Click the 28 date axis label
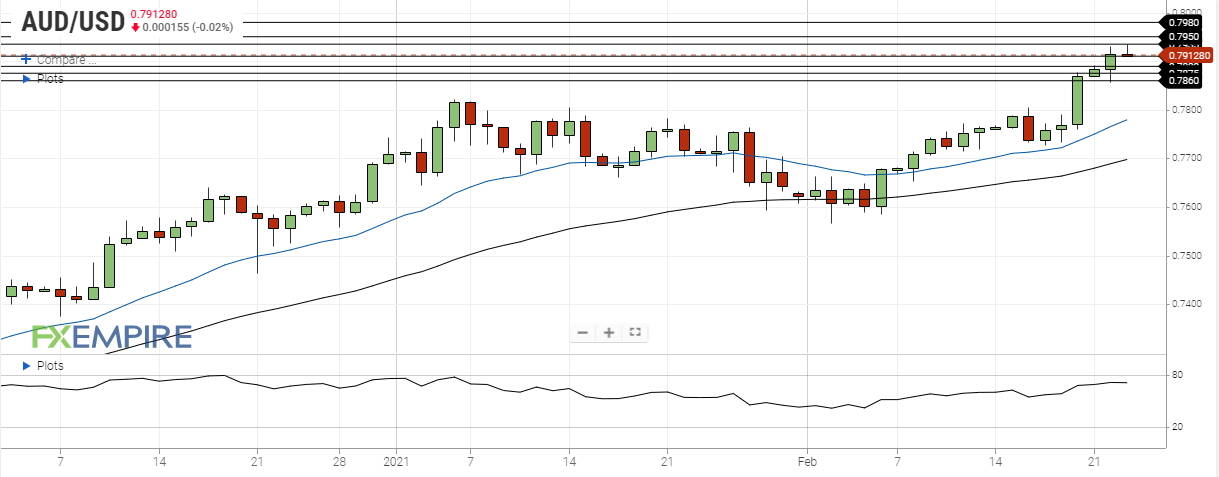Image resolution: width=1219 pixels, height=477 pixels. (x=339, y=463)
